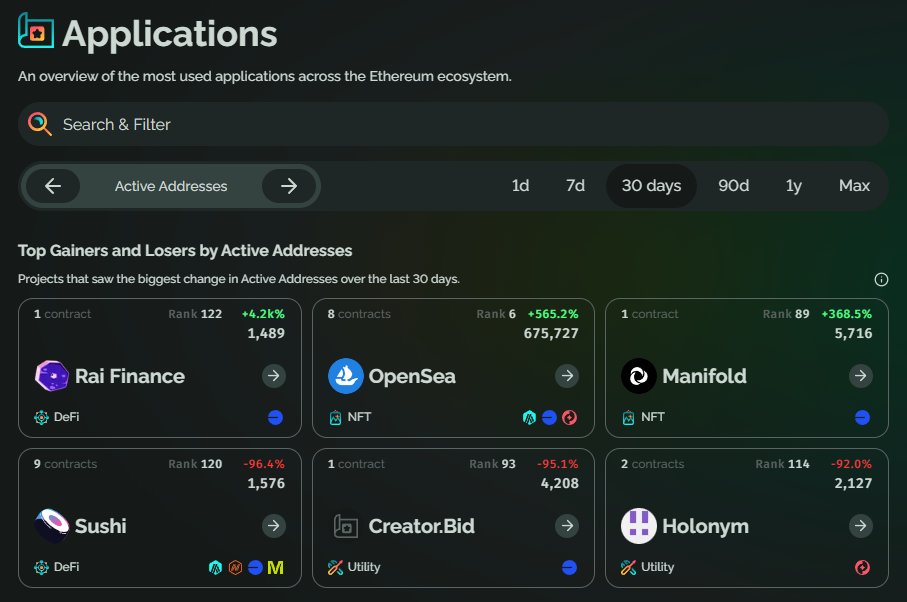Click the 8 contracts label on OpenSea card
The image size is (907, 602).
(x=359, y=314)
